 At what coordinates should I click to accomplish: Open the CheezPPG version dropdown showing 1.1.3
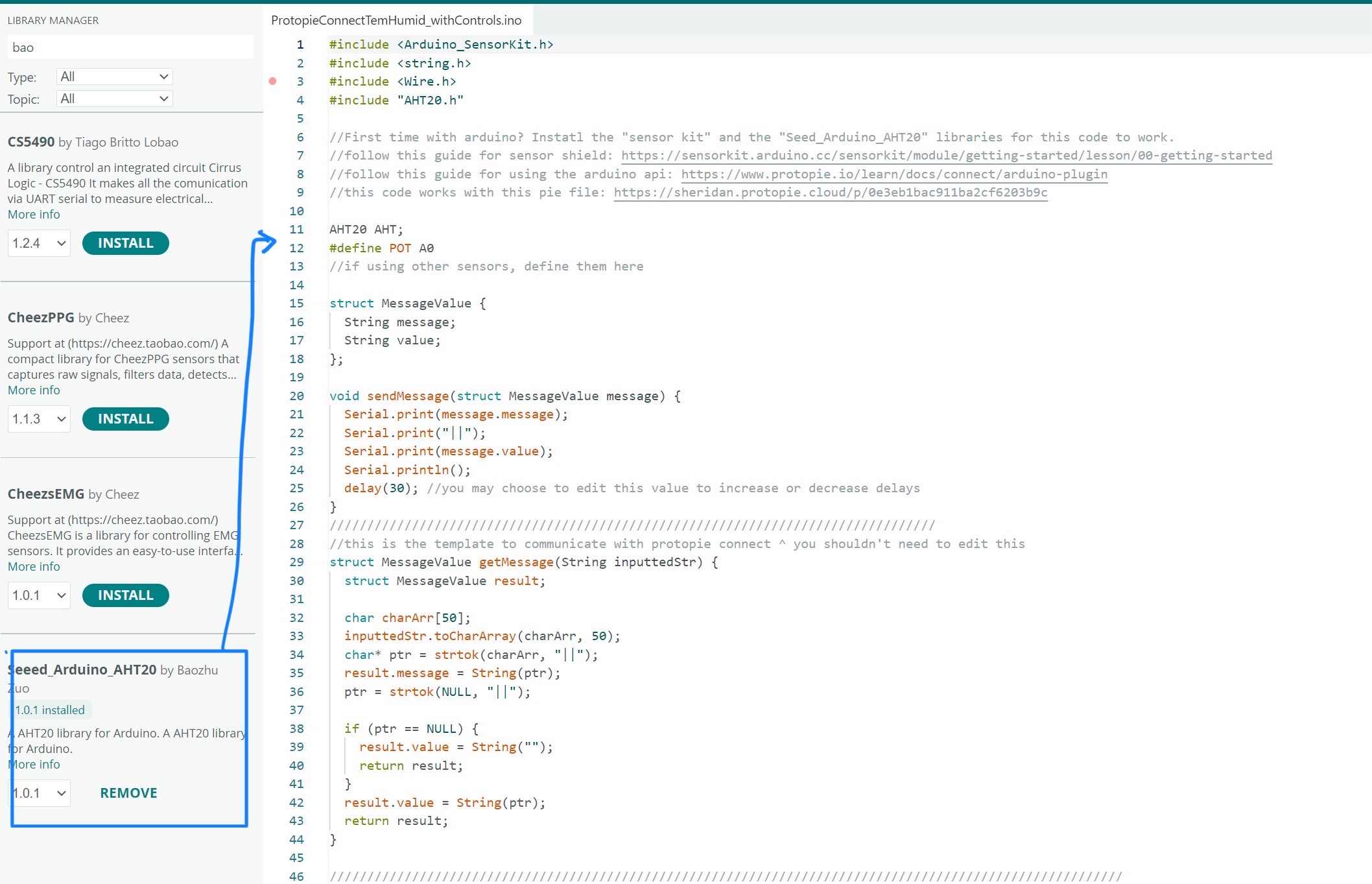(x=38, y=418)
